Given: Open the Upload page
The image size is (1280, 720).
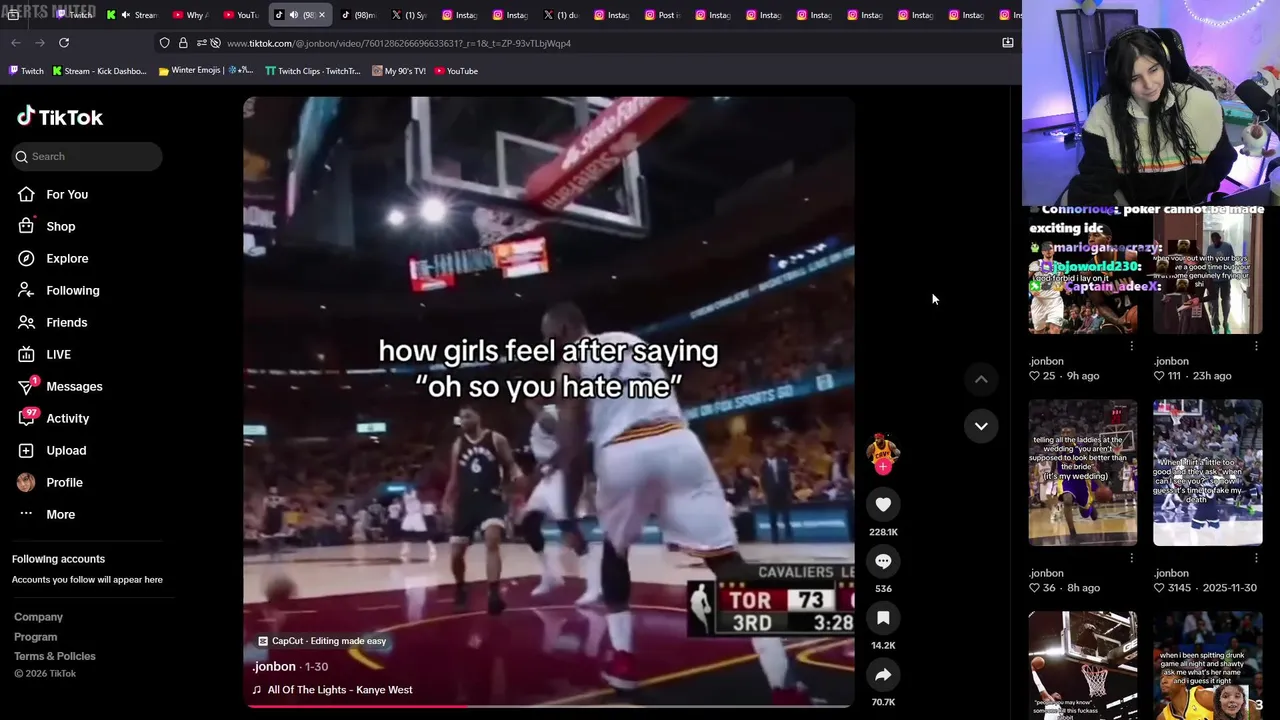Looking at the screenshot, I should [53, 450].
